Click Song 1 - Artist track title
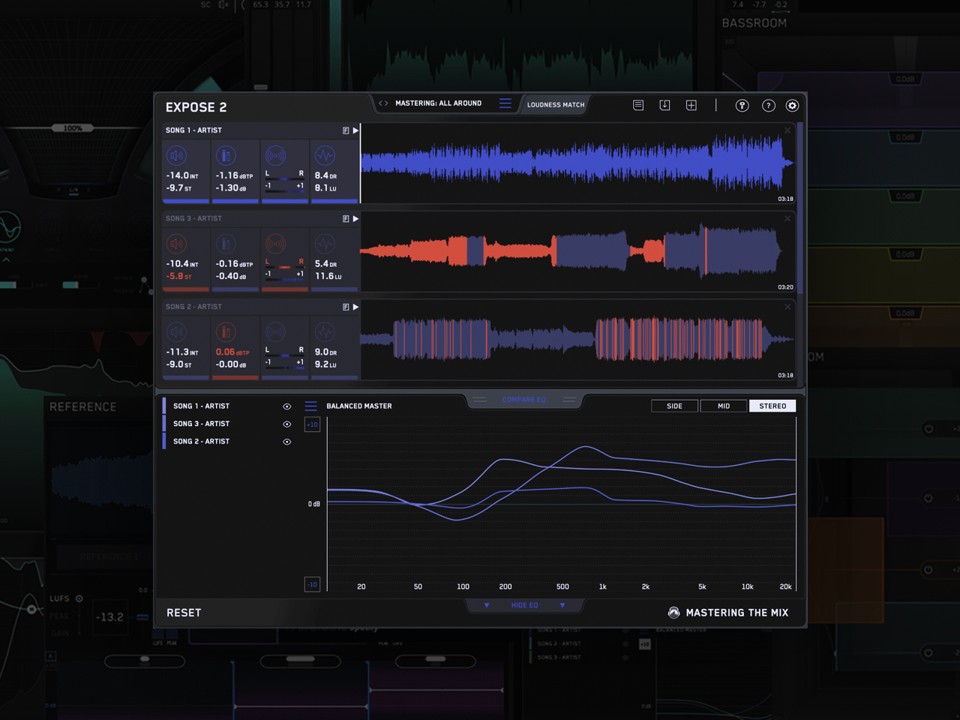This screenshot has width=960, height=720. [x=193, y=130]
